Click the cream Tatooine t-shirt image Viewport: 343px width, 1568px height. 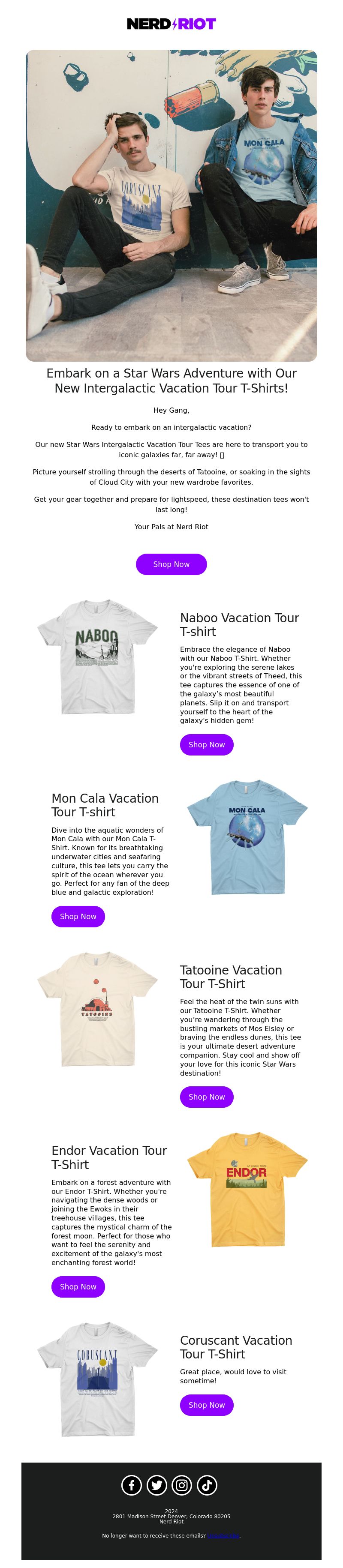click(97, 1009)
